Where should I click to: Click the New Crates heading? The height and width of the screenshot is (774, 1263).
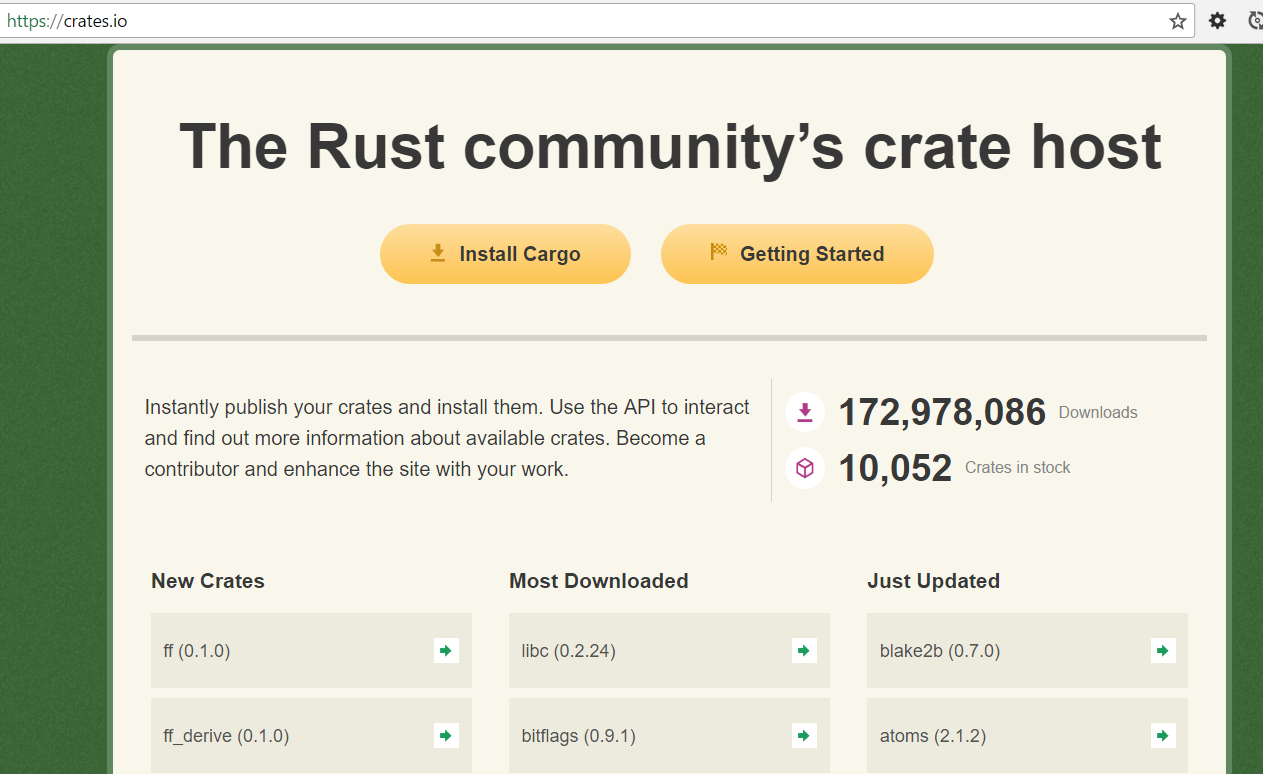(208, 581)
